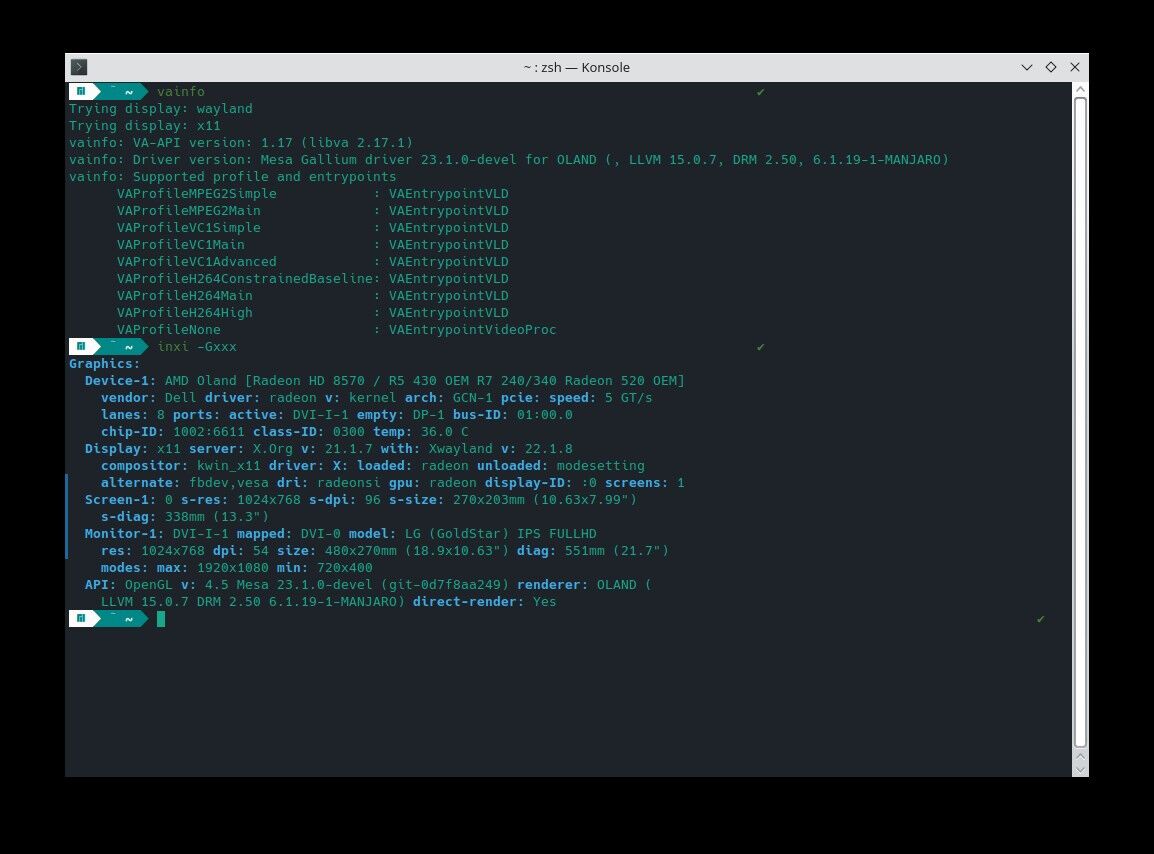This screenshot has height=854, width=1154.
Task: Click the s-size value '270x203mm'
Action: [489, 499]
